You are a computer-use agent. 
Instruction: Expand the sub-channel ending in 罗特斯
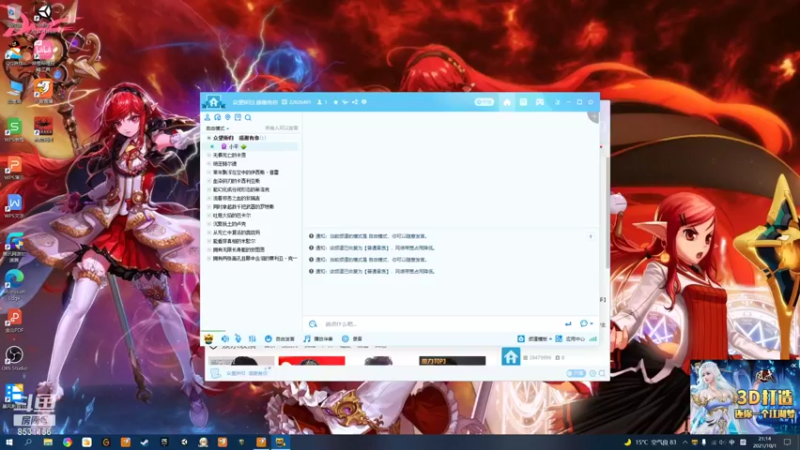[209, 207]
